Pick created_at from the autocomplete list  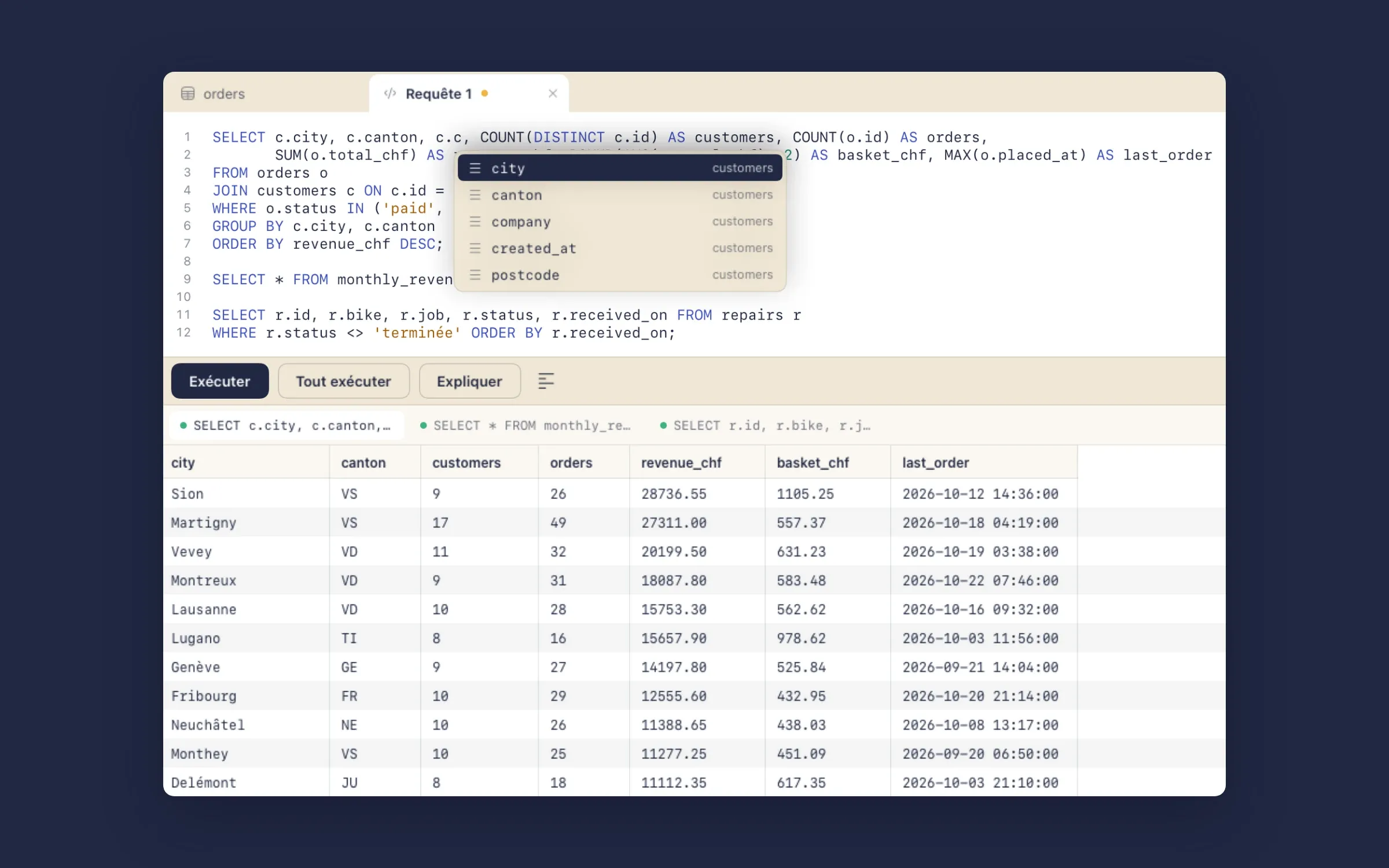[x=620, y=248]
